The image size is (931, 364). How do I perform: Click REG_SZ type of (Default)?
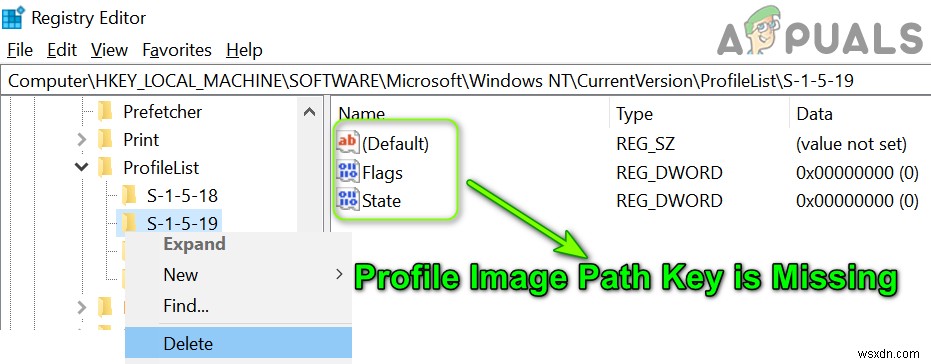645,143
